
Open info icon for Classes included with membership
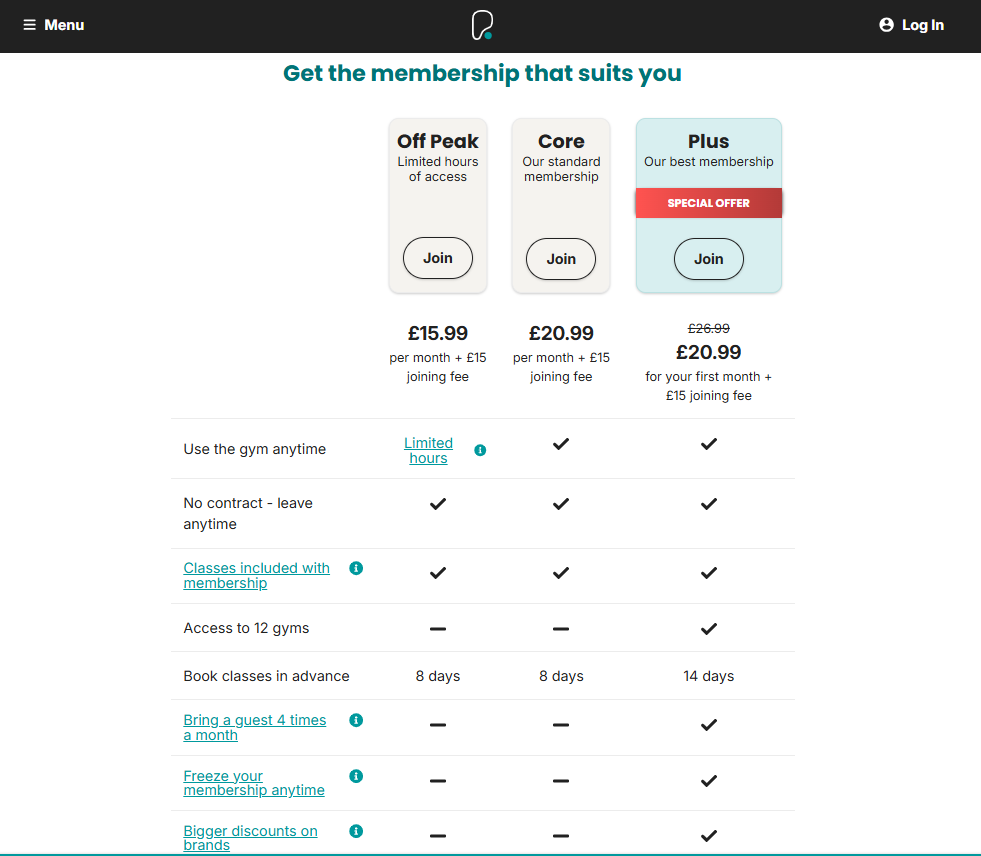tap(356, 568)
